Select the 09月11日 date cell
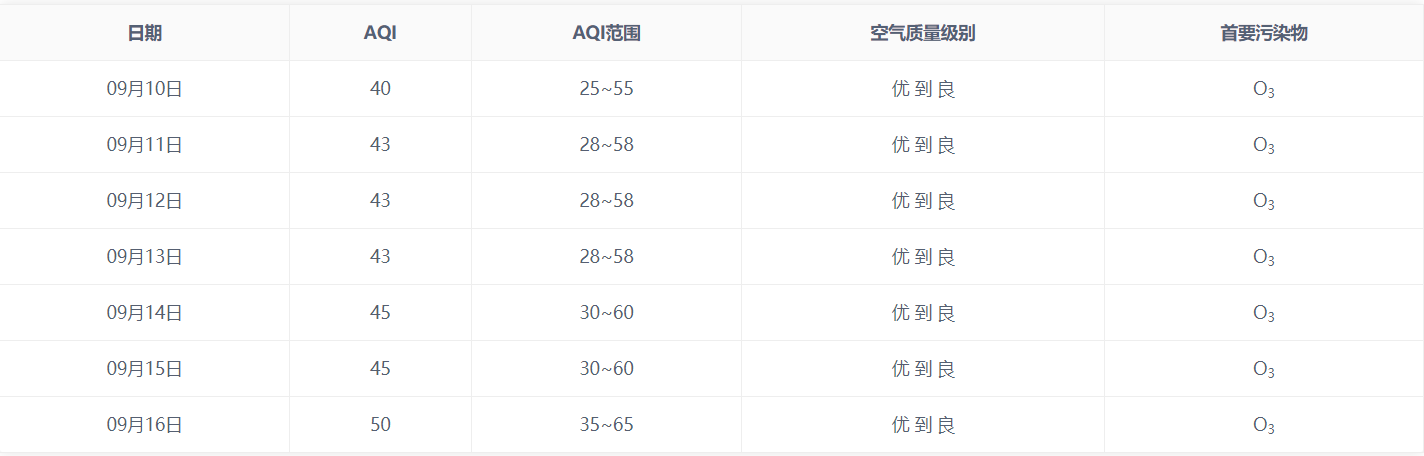1424x456 pixels. point(145,145)
